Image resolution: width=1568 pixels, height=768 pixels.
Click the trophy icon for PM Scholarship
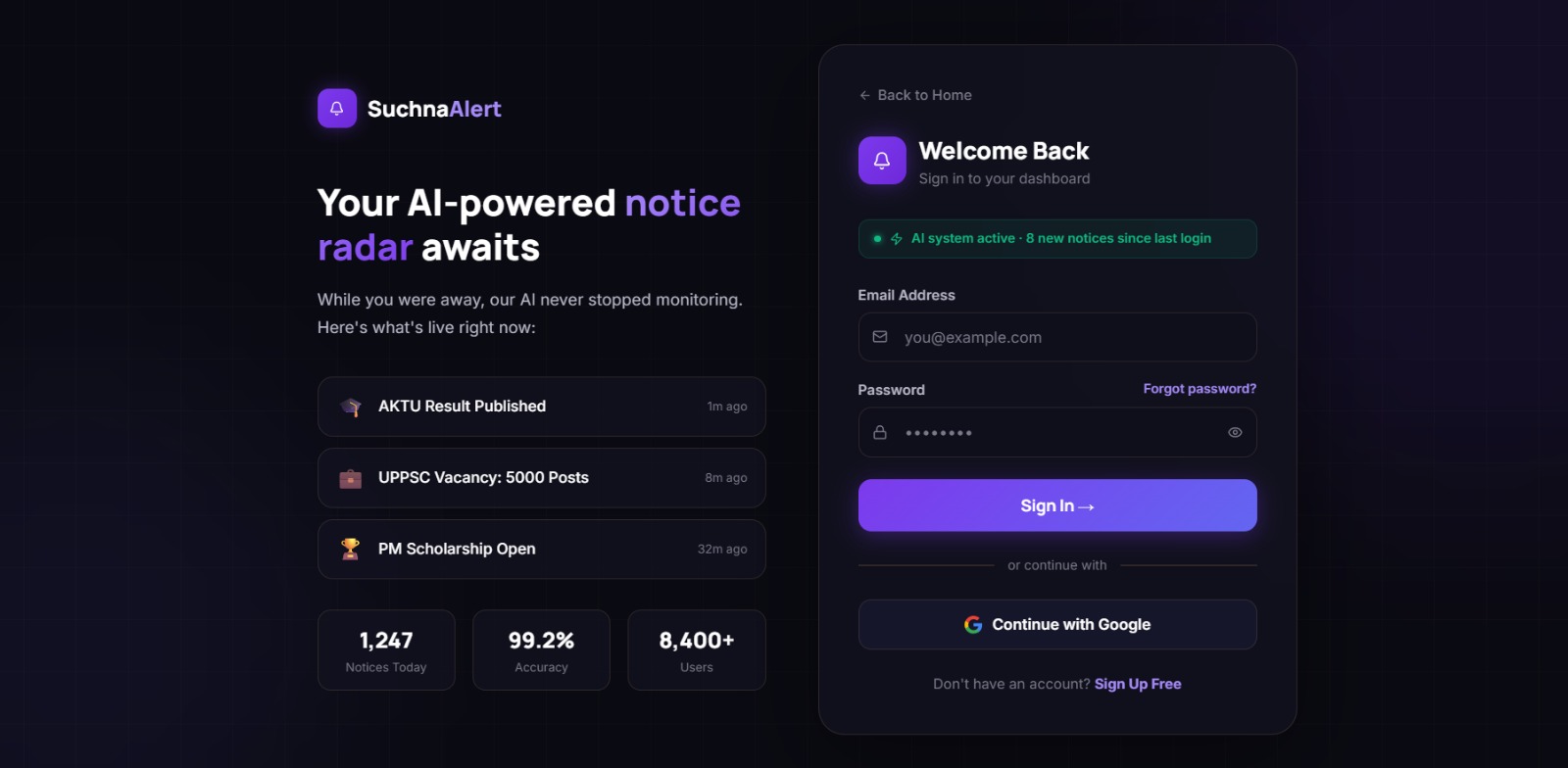pos(351,550)
